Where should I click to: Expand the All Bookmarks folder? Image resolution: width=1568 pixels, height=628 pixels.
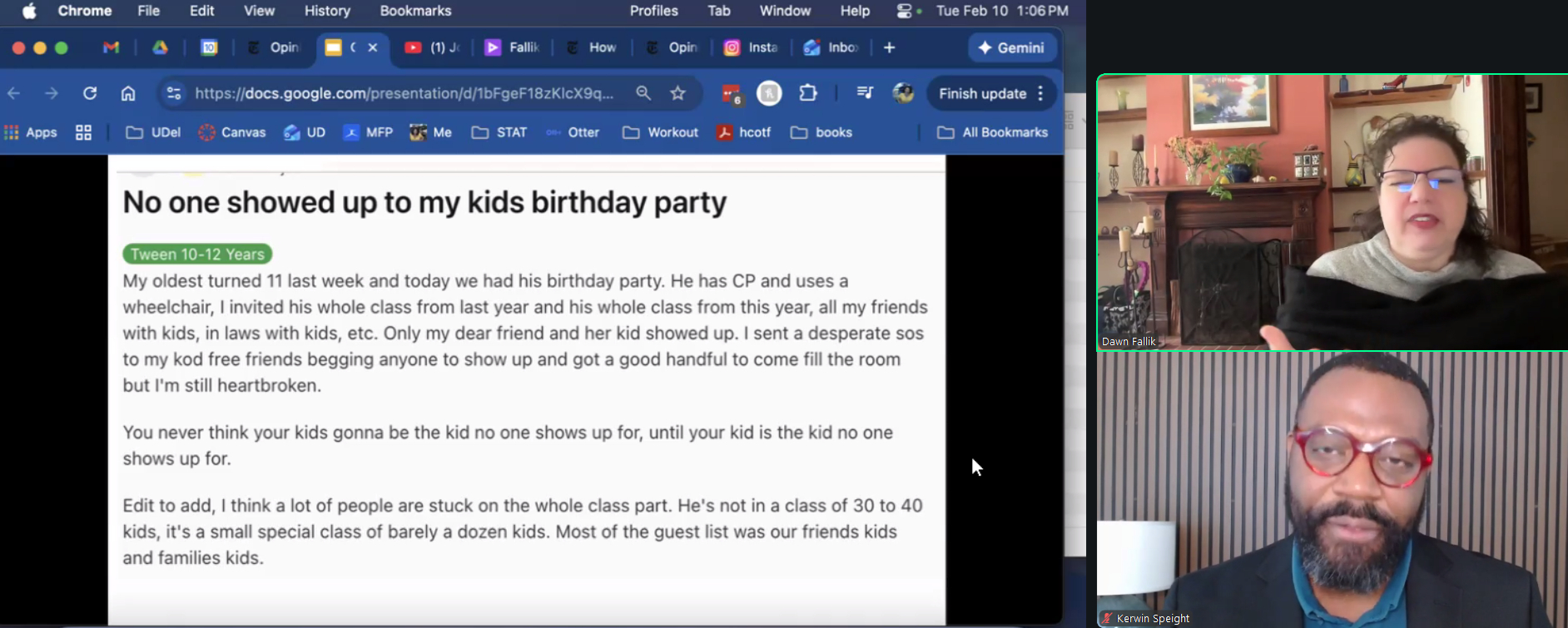click(x=992, y=132)
